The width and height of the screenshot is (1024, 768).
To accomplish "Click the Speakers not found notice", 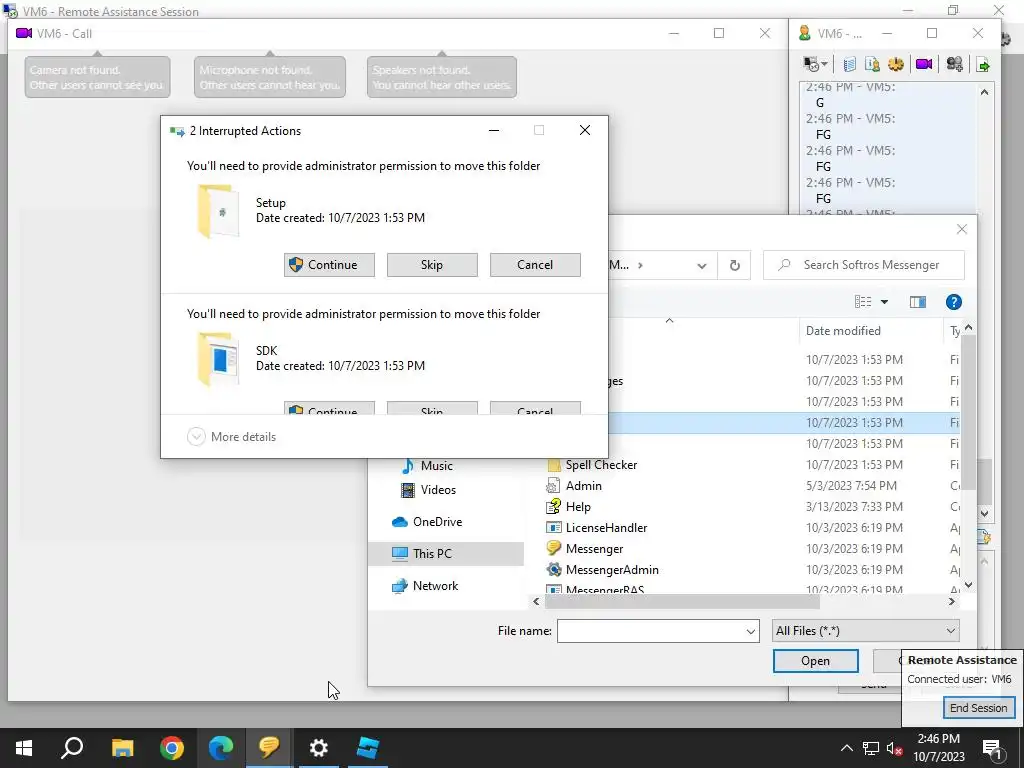I will (442, 77).
